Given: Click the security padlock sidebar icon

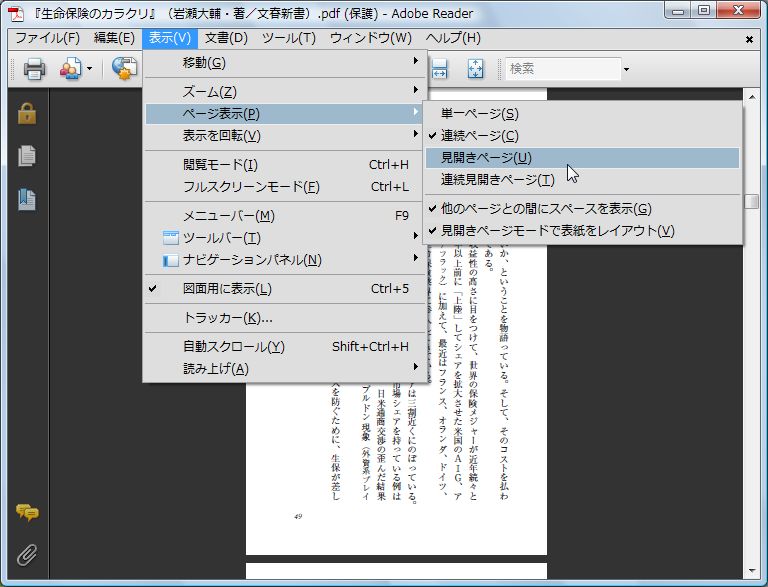Looking at the screenshot, I should pos(27,114).
